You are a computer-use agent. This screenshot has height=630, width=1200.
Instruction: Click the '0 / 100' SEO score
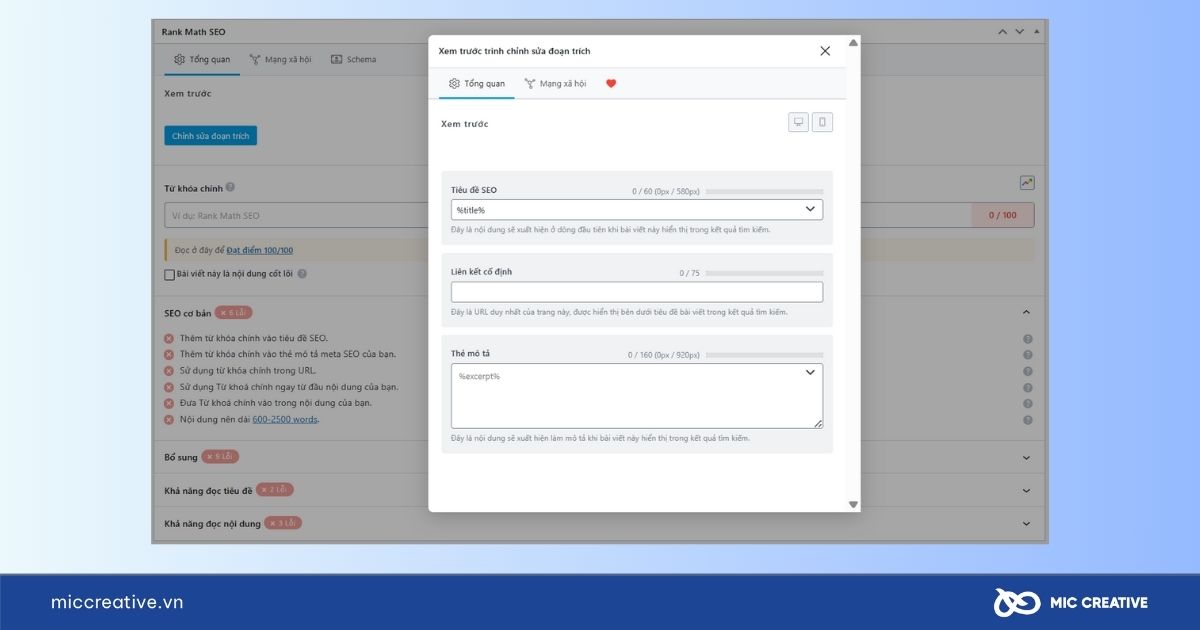tap(1002, 215)
